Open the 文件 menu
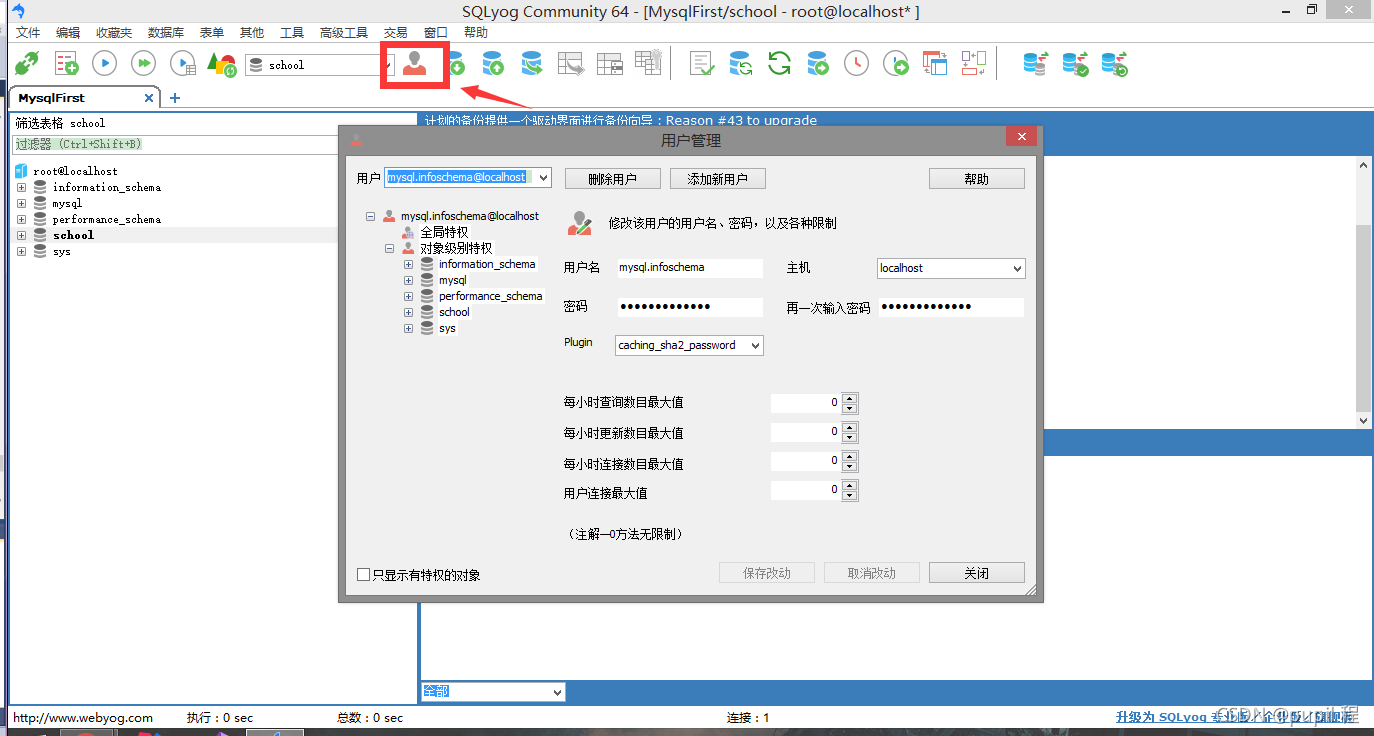Image resolution: width=1374 pixels, height=736 pixels. [x=28, y=33]
